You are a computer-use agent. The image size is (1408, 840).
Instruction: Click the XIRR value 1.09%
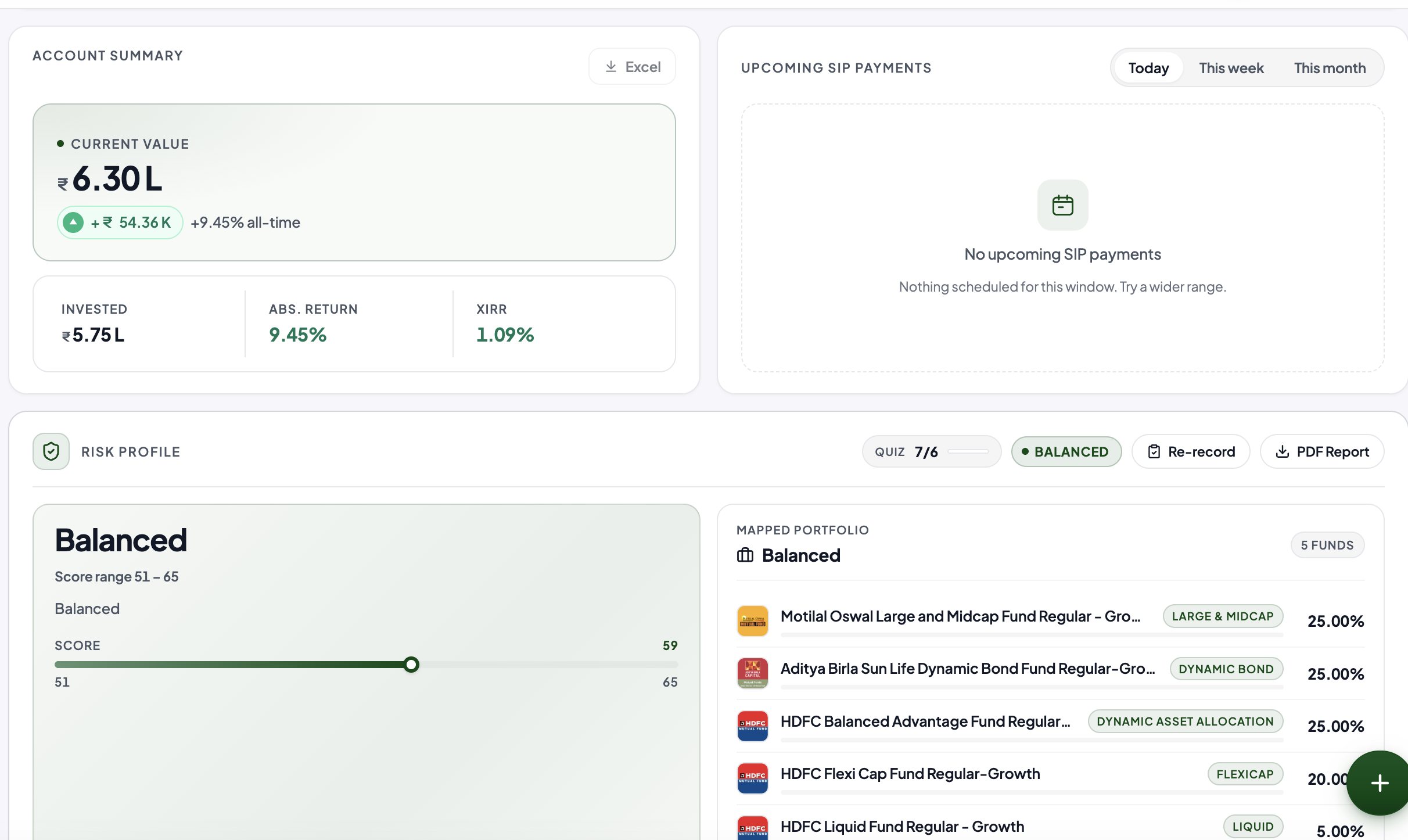(505, 335)
